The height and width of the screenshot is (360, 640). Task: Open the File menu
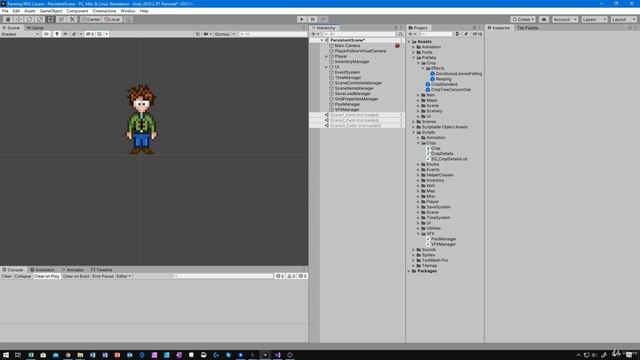coord(5,11)
